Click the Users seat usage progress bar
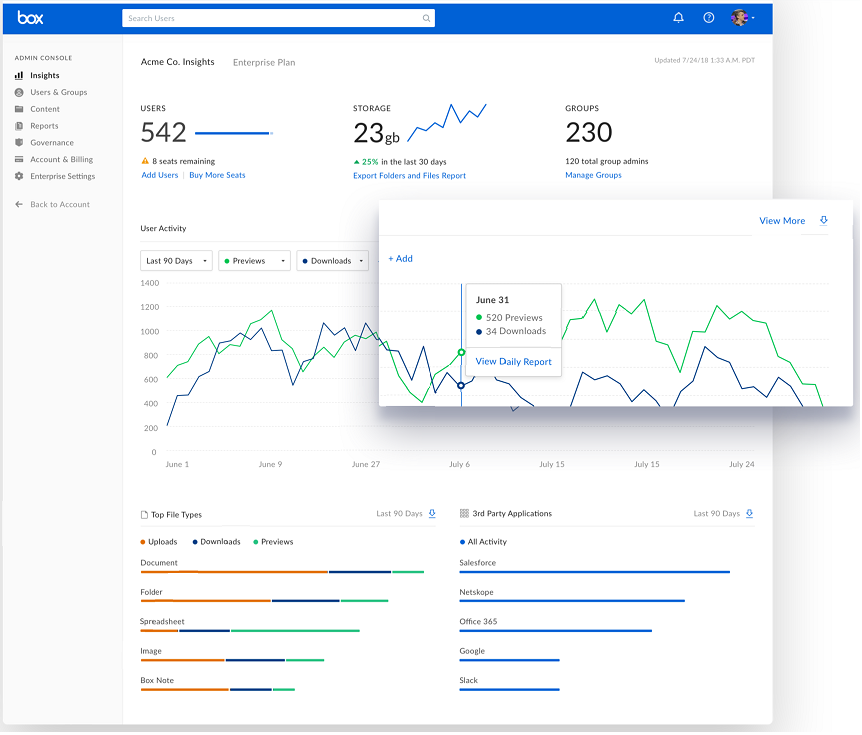Viewport: 862px width, 735px height. click(234, 133)
